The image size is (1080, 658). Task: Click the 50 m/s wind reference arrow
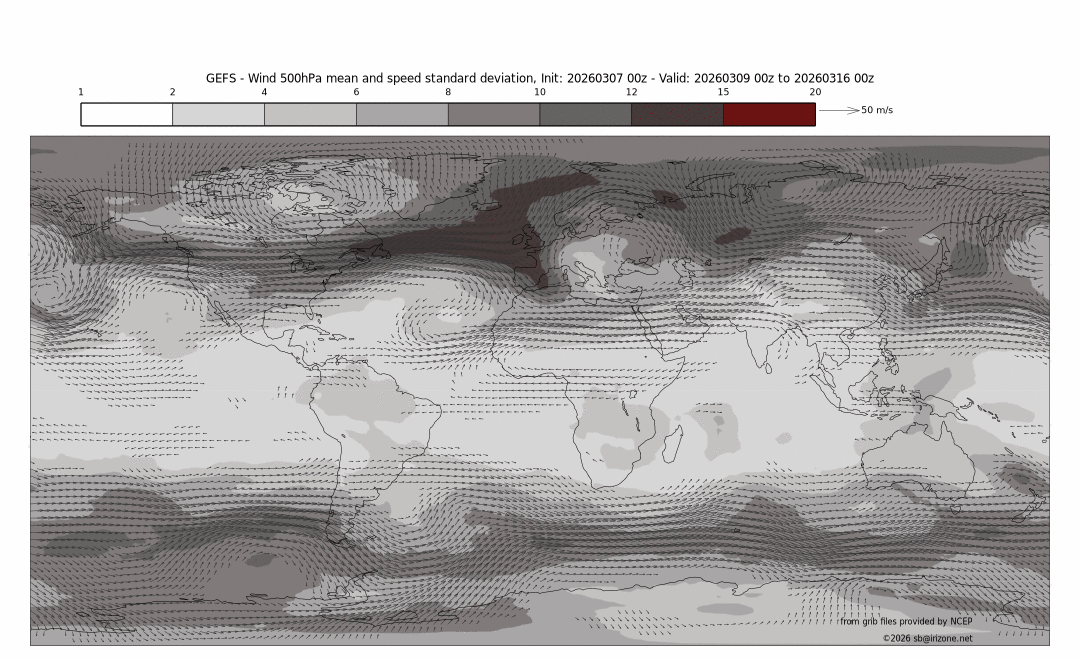coord(838,110)
